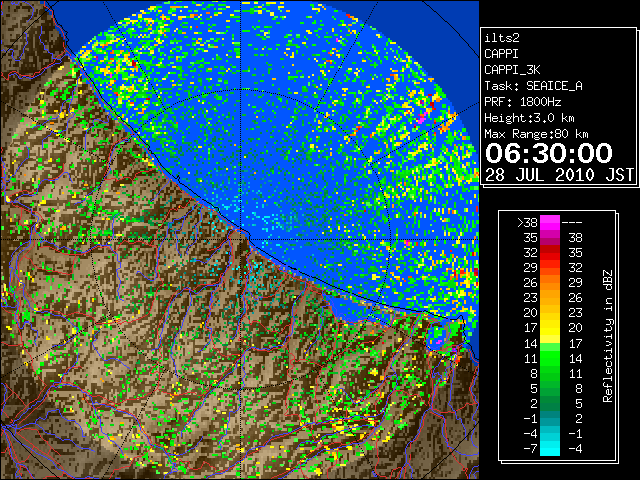This screenshot has height=480, width=640.
Task: Pick the yellow swatch for 17–20 dBZ
Action: click(x=550, y=328)
